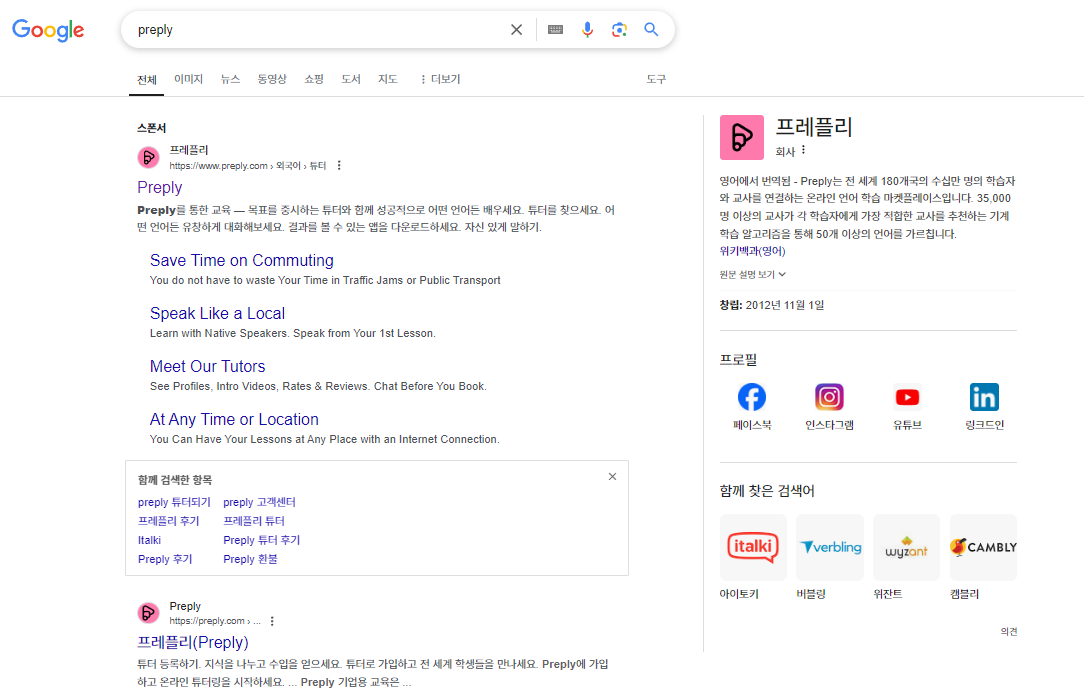Clear the search box with X
Screen dimensions: 1084x696
coord(516,30)
